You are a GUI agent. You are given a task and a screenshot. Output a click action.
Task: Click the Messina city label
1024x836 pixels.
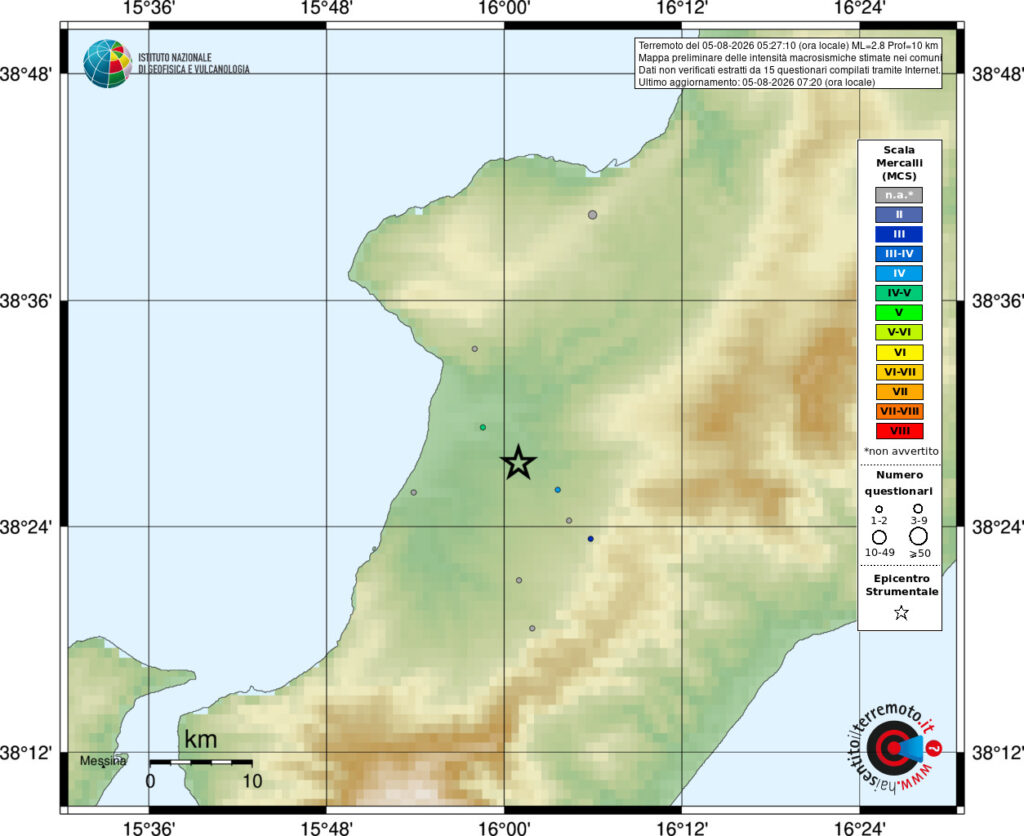(103, 761)
